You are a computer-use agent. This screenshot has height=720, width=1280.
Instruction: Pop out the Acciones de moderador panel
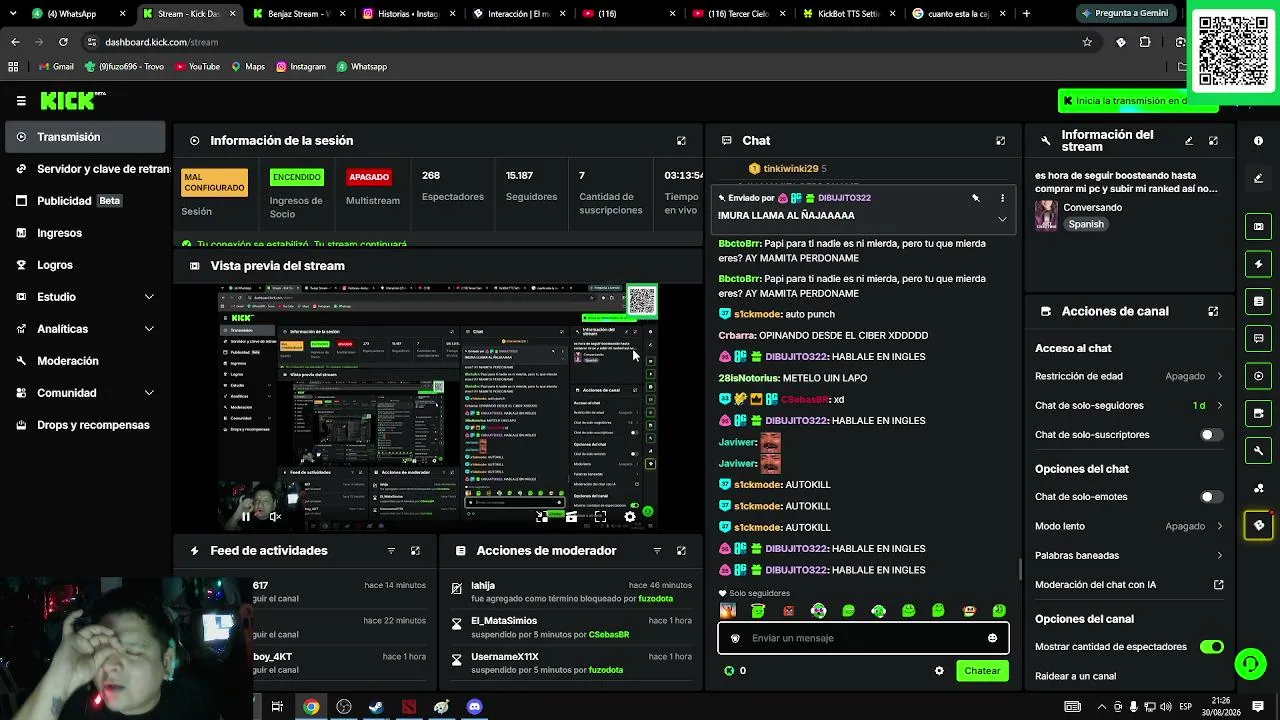[x=681, y=551]
